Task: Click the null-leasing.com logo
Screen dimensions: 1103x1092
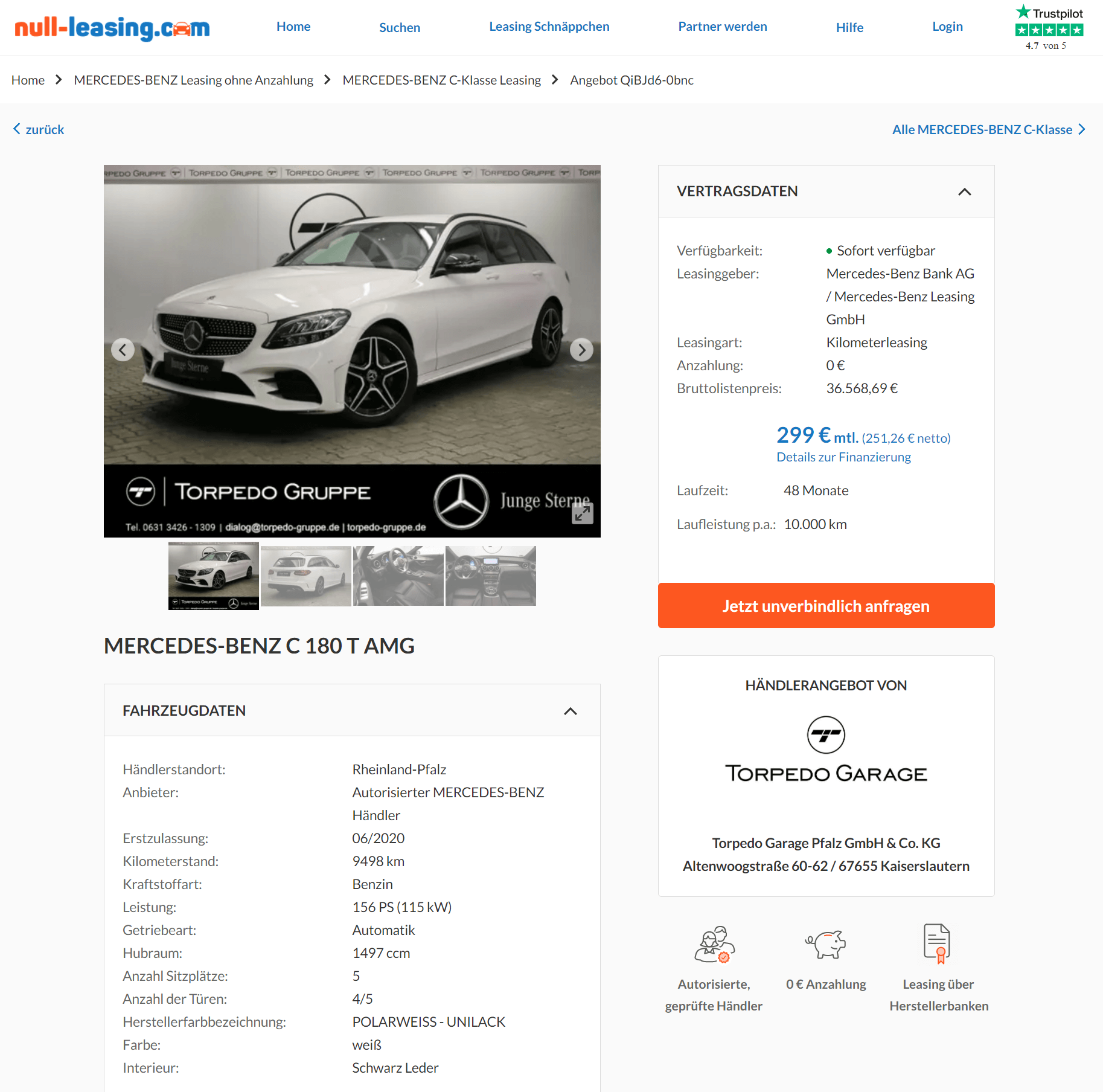Action: pos(112,28)
